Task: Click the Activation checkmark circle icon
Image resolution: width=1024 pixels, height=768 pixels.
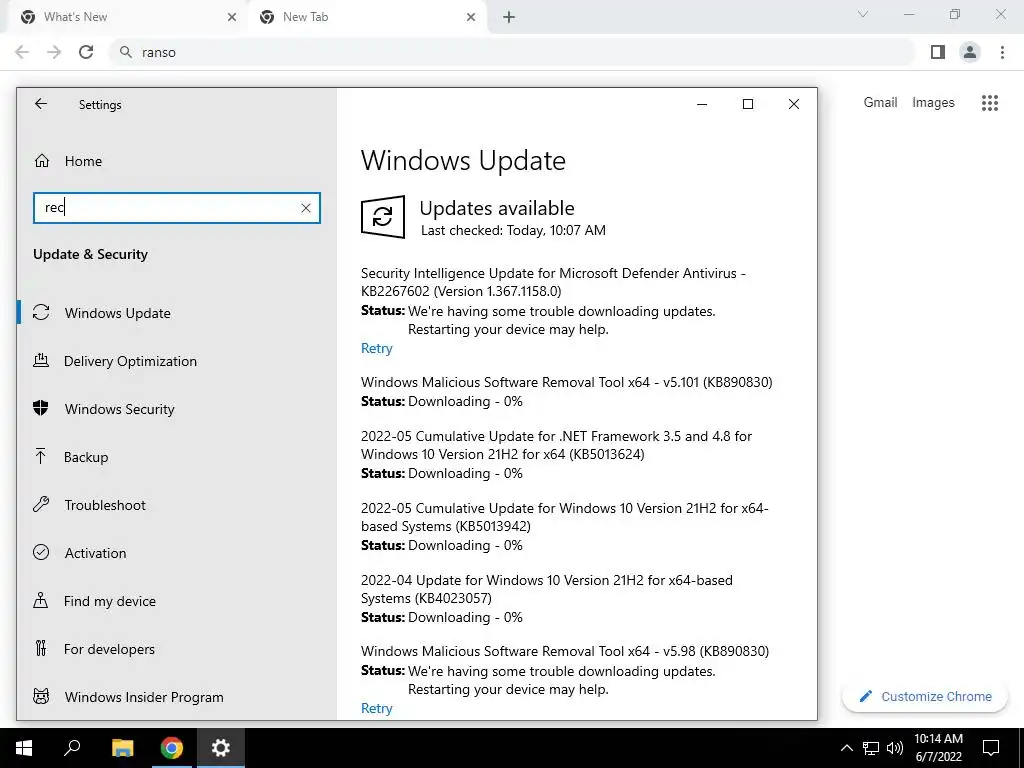Action: (41, 552)
